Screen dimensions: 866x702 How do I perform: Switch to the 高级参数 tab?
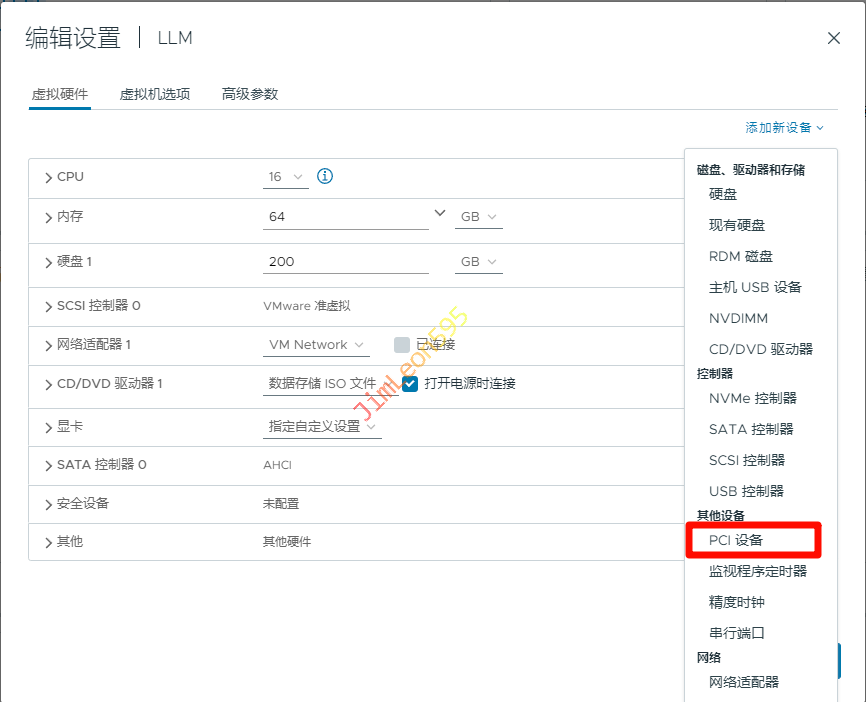click(250, 94)
